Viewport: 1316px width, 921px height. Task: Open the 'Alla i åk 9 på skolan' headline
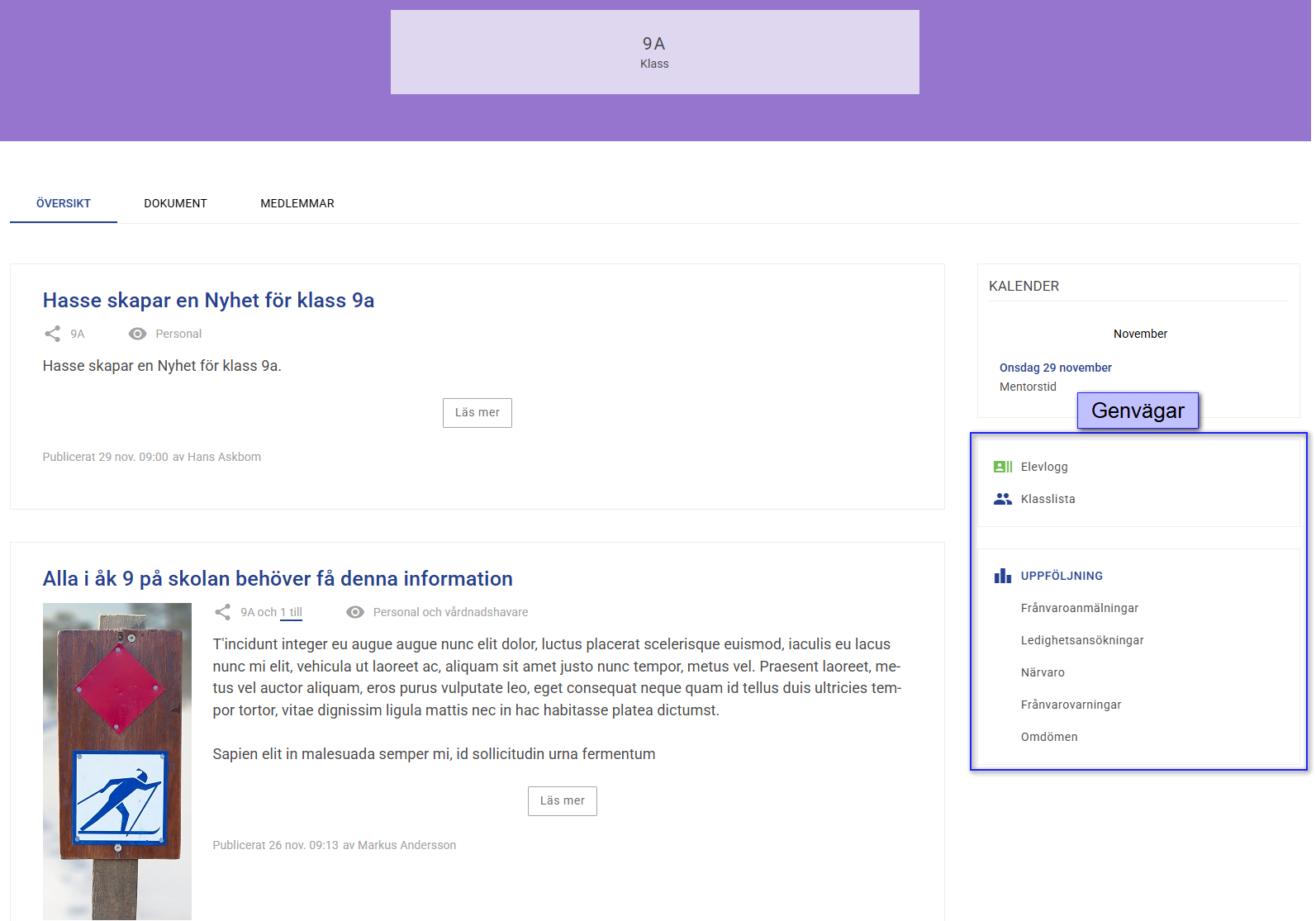tap(278, 578)
